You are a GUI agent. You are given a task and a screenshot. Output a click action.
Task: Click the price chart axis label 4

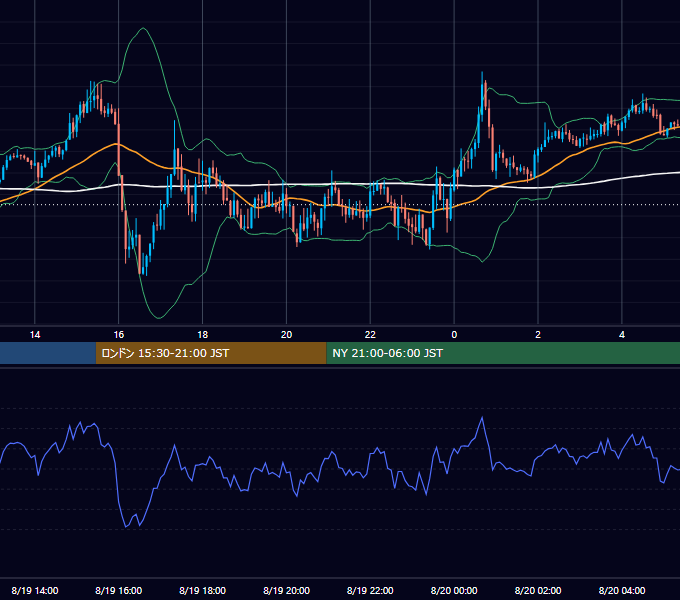(x=622, y=335)
